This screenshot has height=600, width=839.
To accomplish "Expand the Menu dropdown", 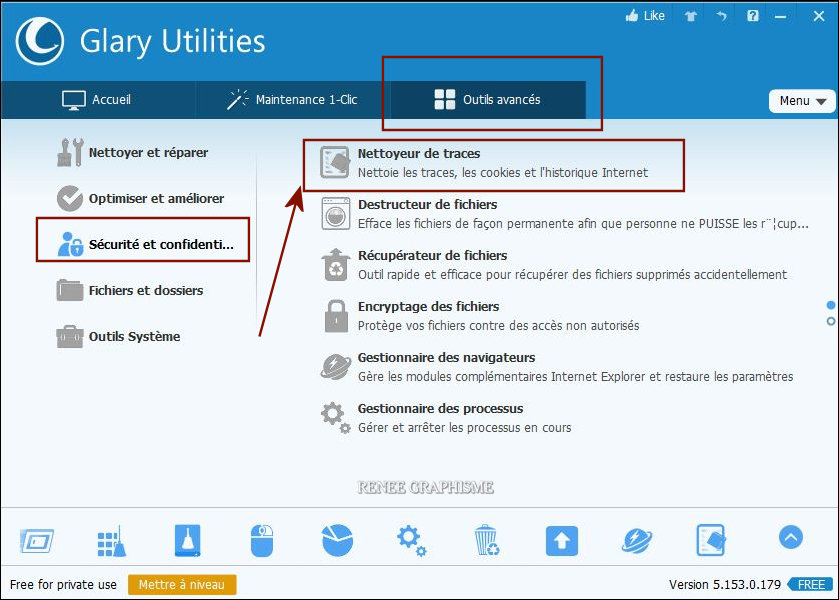I will 802,101.
